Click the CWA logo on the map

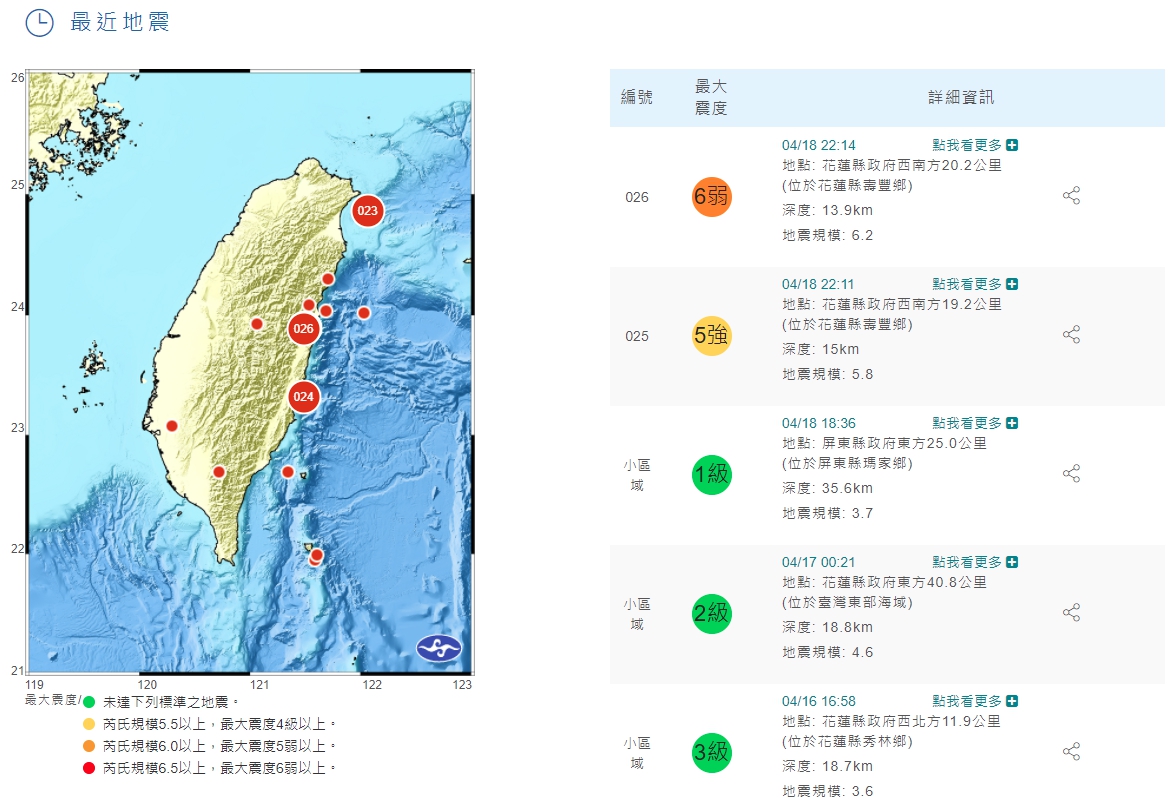pos(438,647)
